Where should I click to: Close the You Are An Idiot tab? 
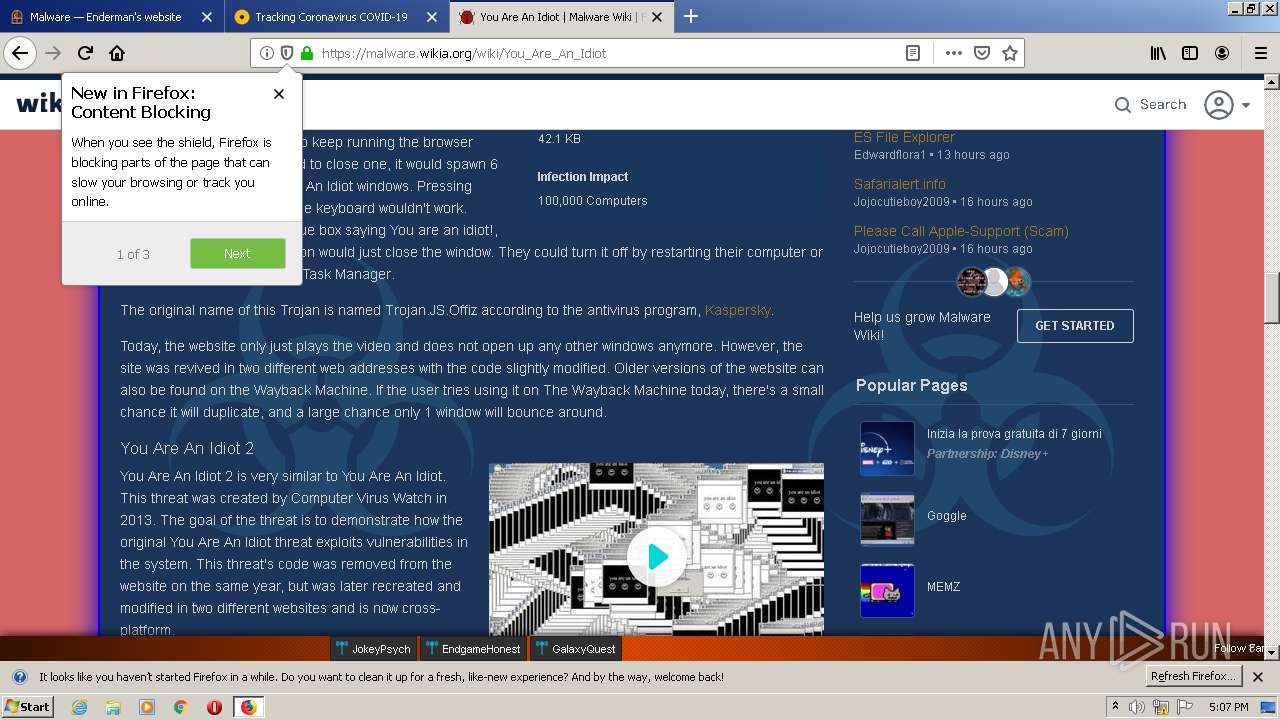point(656,17)
